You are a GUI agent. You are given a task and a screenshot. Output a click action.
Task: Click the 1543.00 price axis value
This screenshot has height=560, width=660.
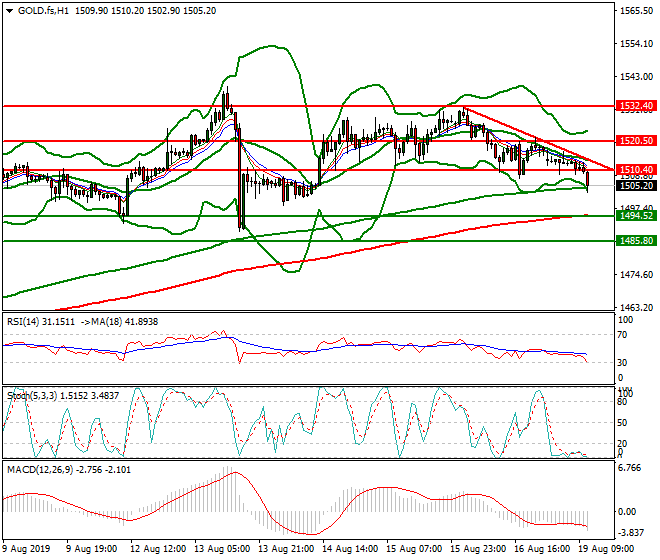tap(636, 77)
